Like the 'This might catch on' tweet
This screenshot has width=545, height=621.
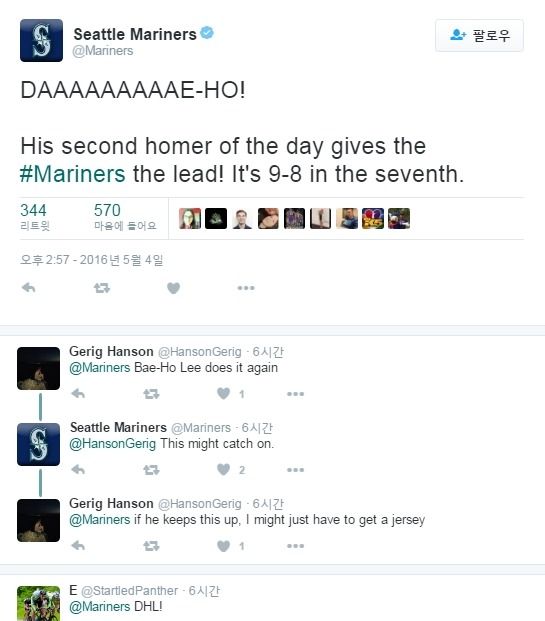(223, 470)
